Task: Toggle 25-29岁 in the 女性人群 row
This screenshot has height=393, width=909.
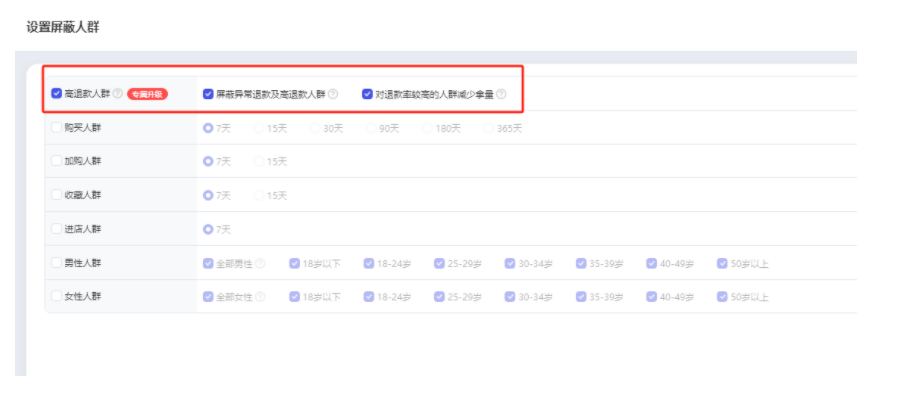Action: coord(439,297)
